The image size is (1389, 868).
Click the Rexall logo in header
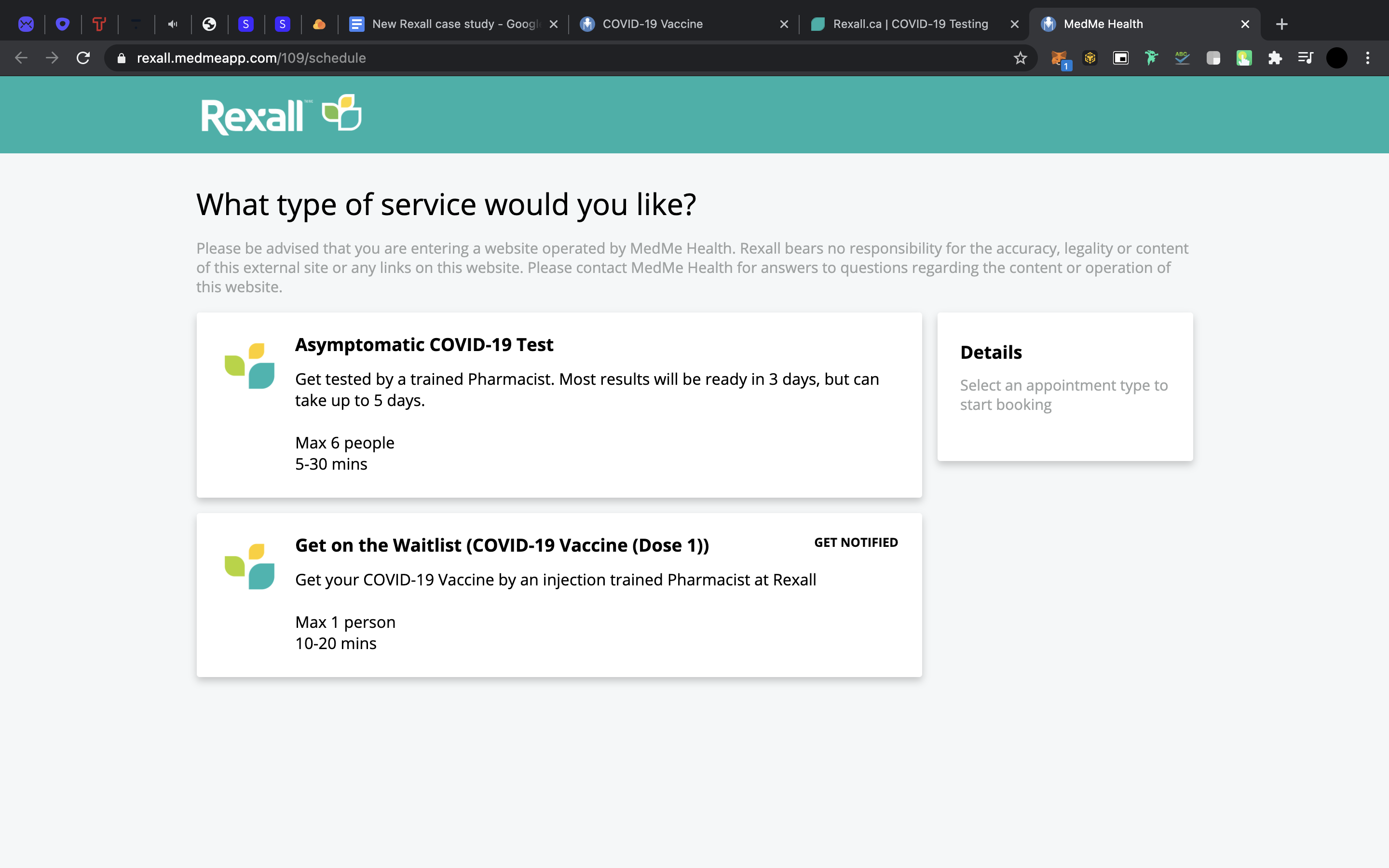point(281,115)
